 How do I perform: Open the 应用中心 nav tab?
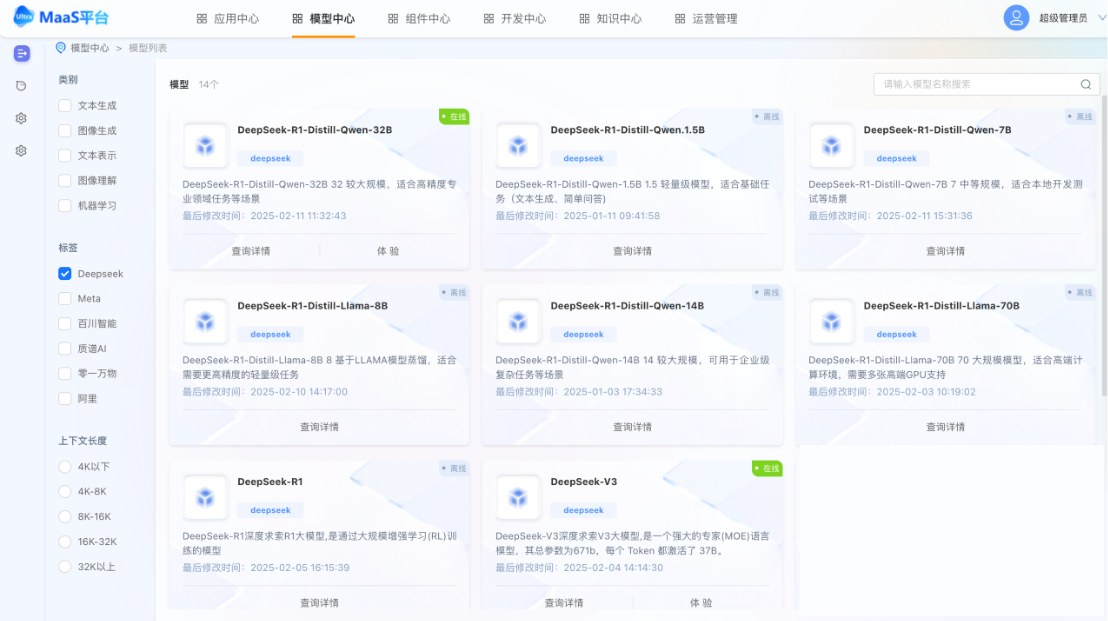[228, 19]
